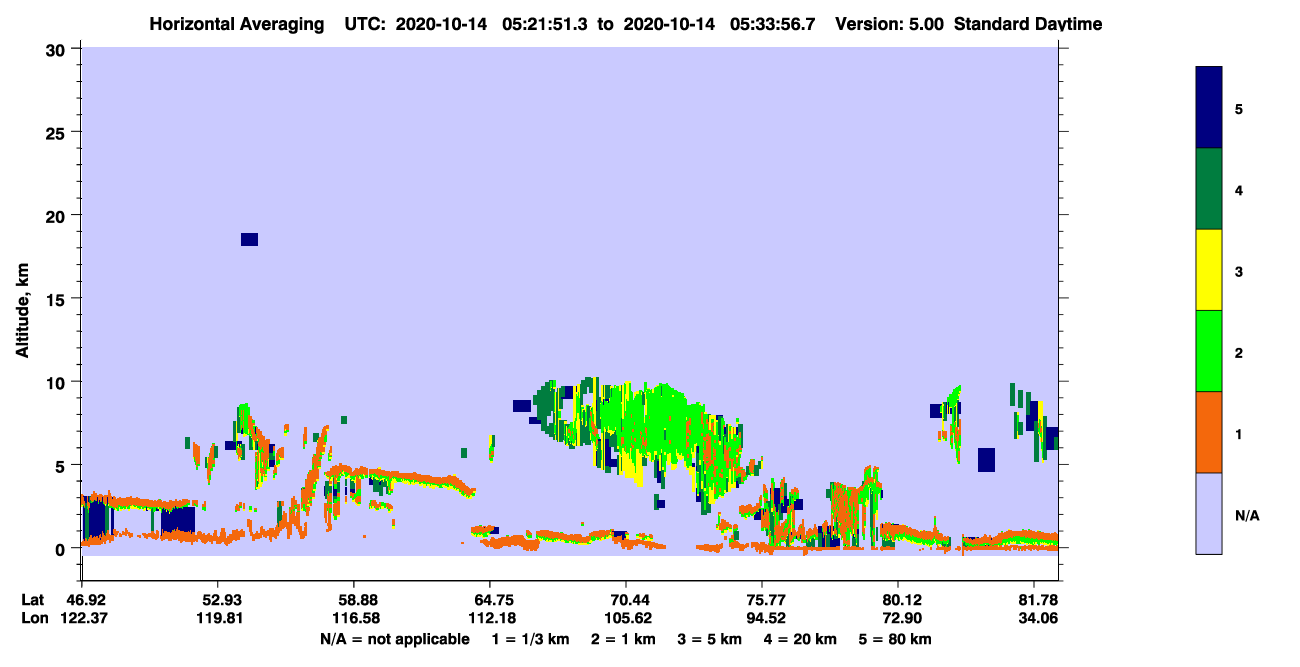Screen dimensions: 1300x667
Task: Click the blue block near 5 km below latitude 81.78
Action: click(986, 460)
